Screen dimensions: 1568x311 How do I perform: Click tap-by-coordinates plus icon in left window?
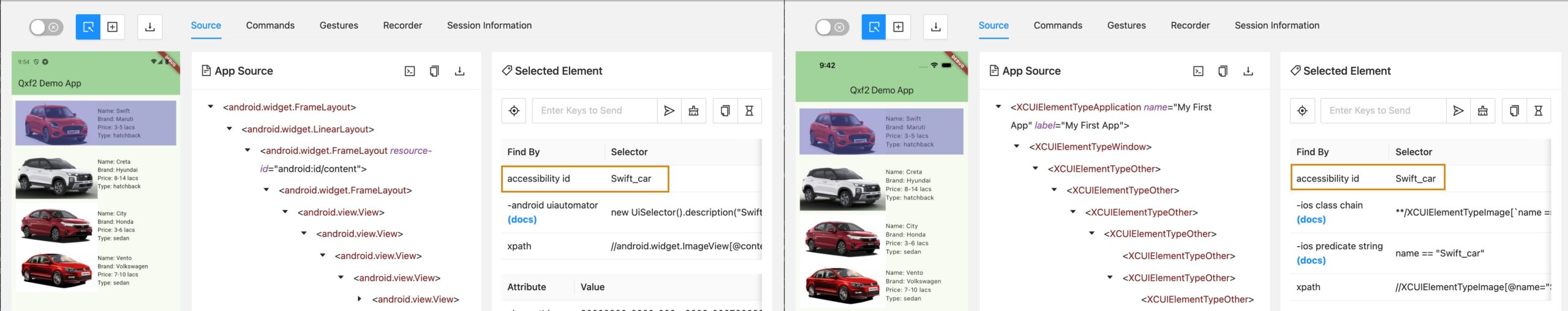click(113, 27)
